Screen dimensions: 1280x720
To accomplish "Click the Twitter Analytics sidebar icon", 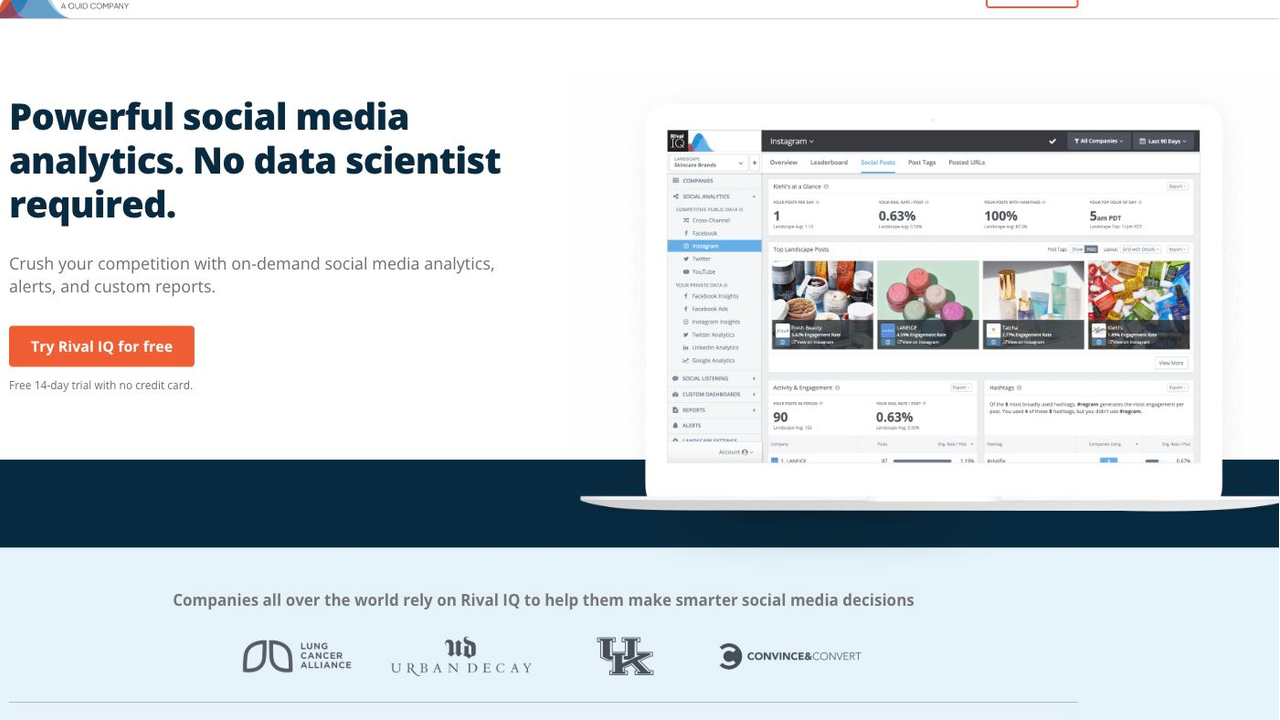I will pyautogui.click(x=686, y=335).
